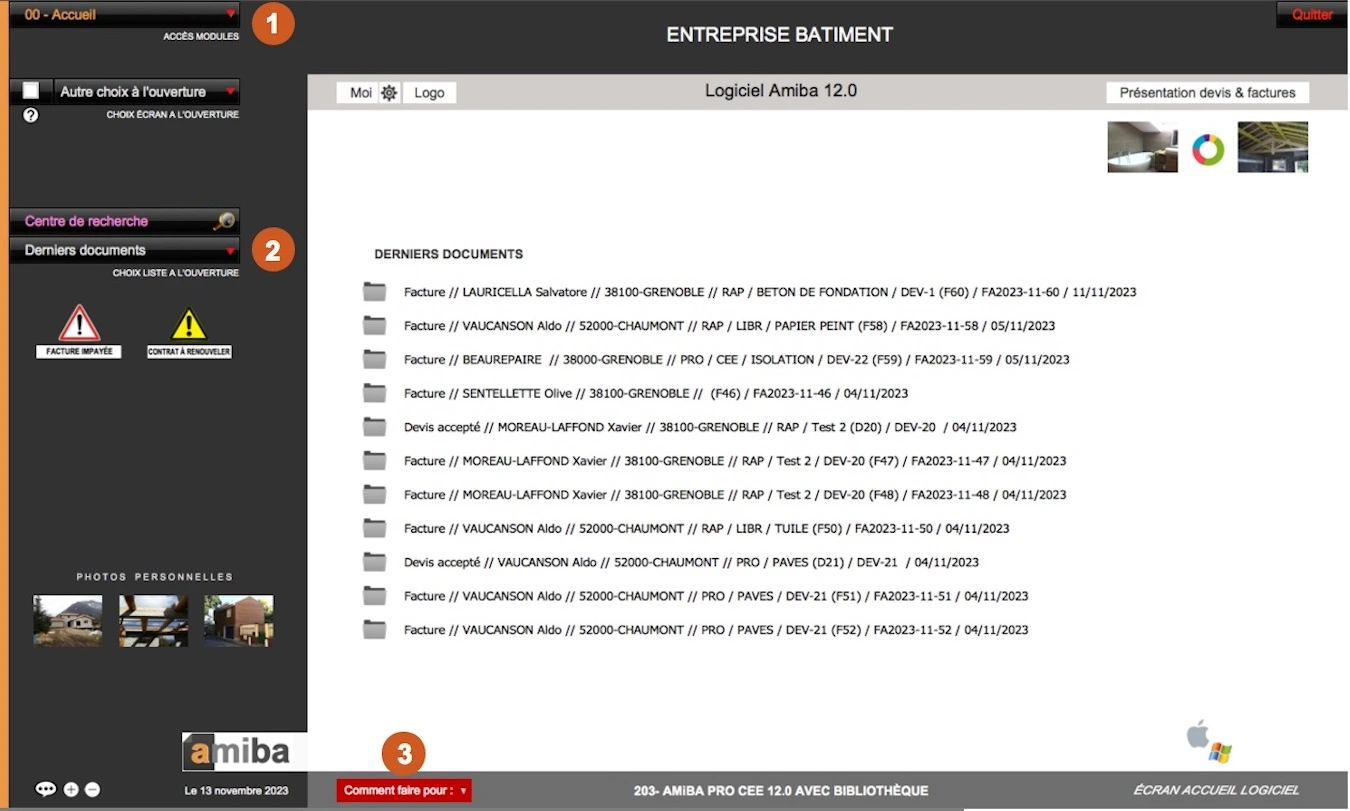This screenshot has height=811, width=1350.
Task: Click ÉCRAN ACCUEIL LOGICIEL footer label
Action: click(x=1216, y=791)
